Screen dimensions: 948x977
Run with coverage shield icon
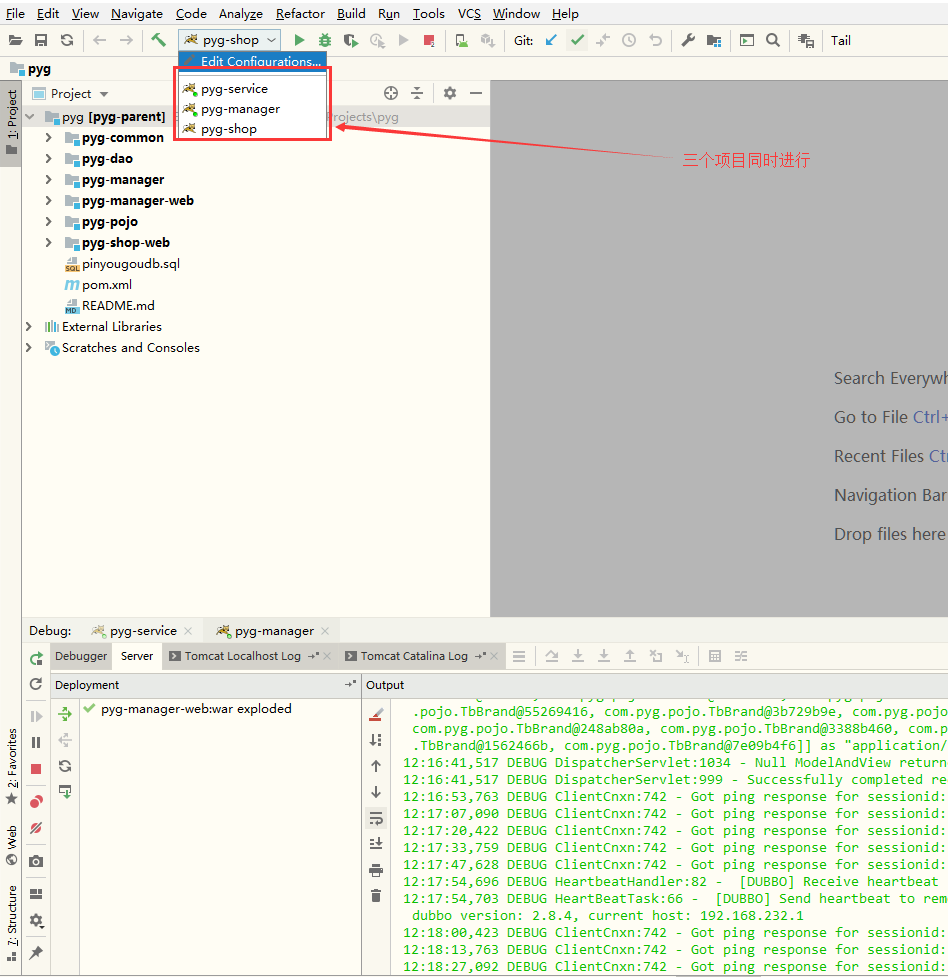point(351,41)
